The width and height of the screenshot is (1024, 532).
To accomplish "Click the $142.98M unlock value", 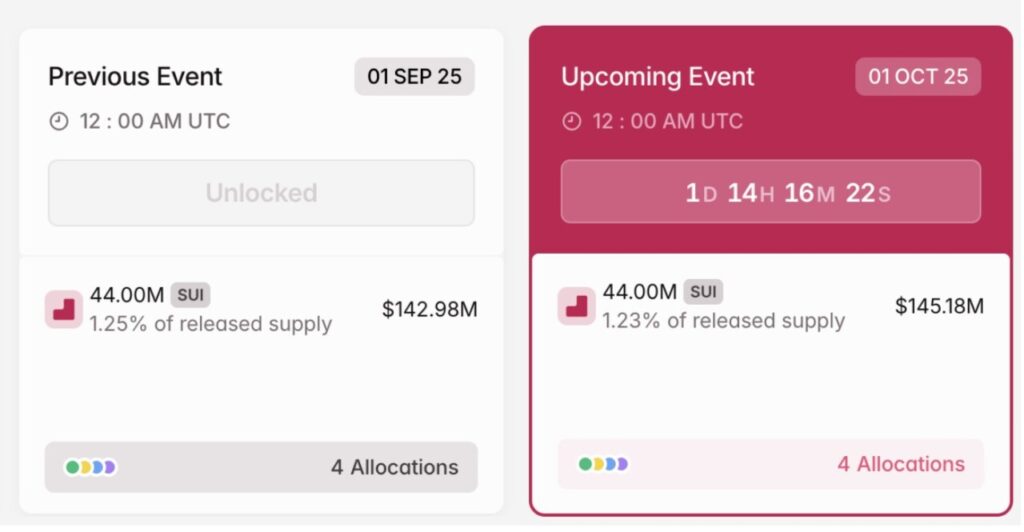I will [x=429, y=309].
